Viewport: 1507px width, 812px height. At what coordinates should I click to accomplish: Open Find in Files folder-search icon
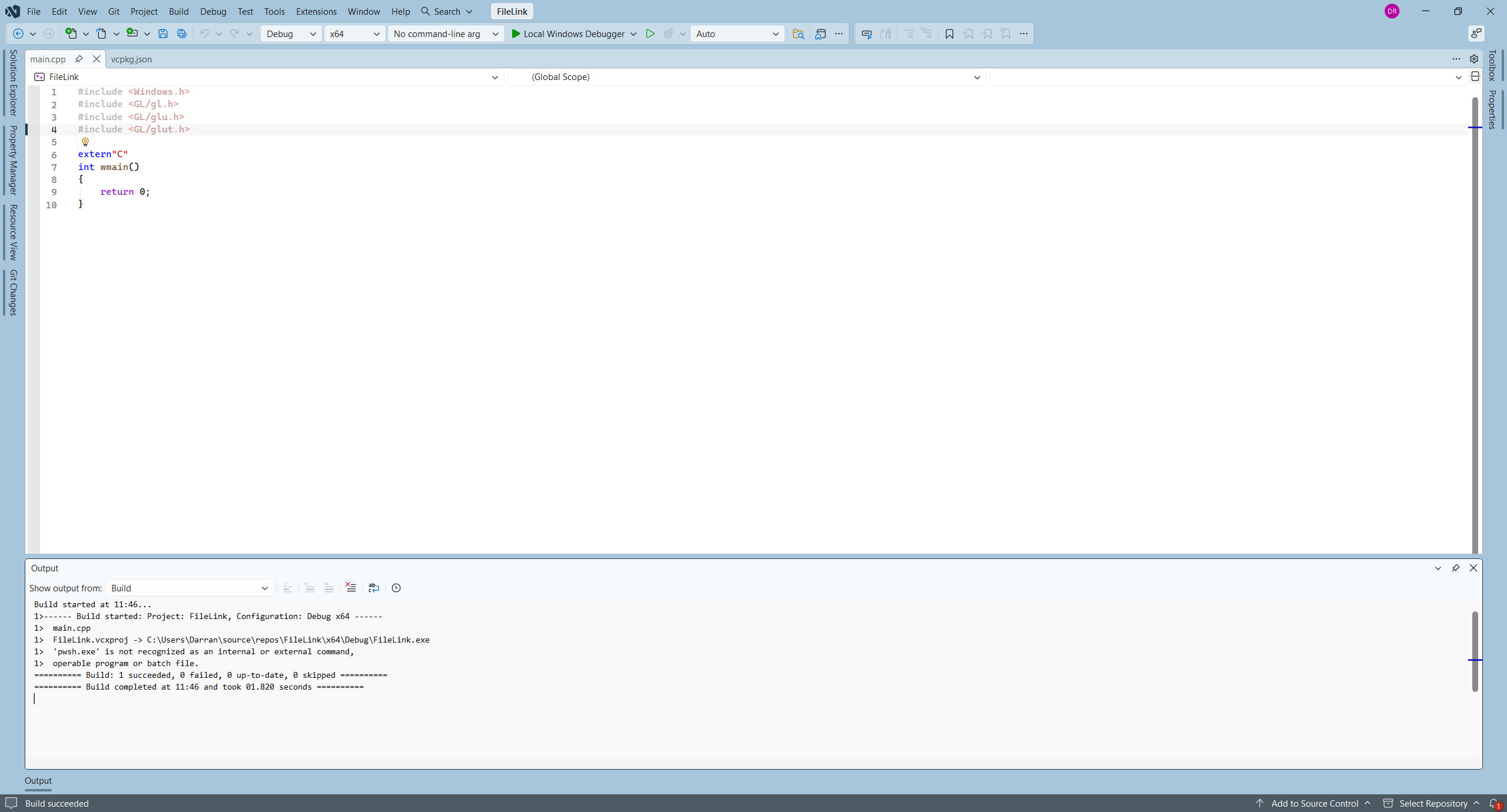pos(798,34)
